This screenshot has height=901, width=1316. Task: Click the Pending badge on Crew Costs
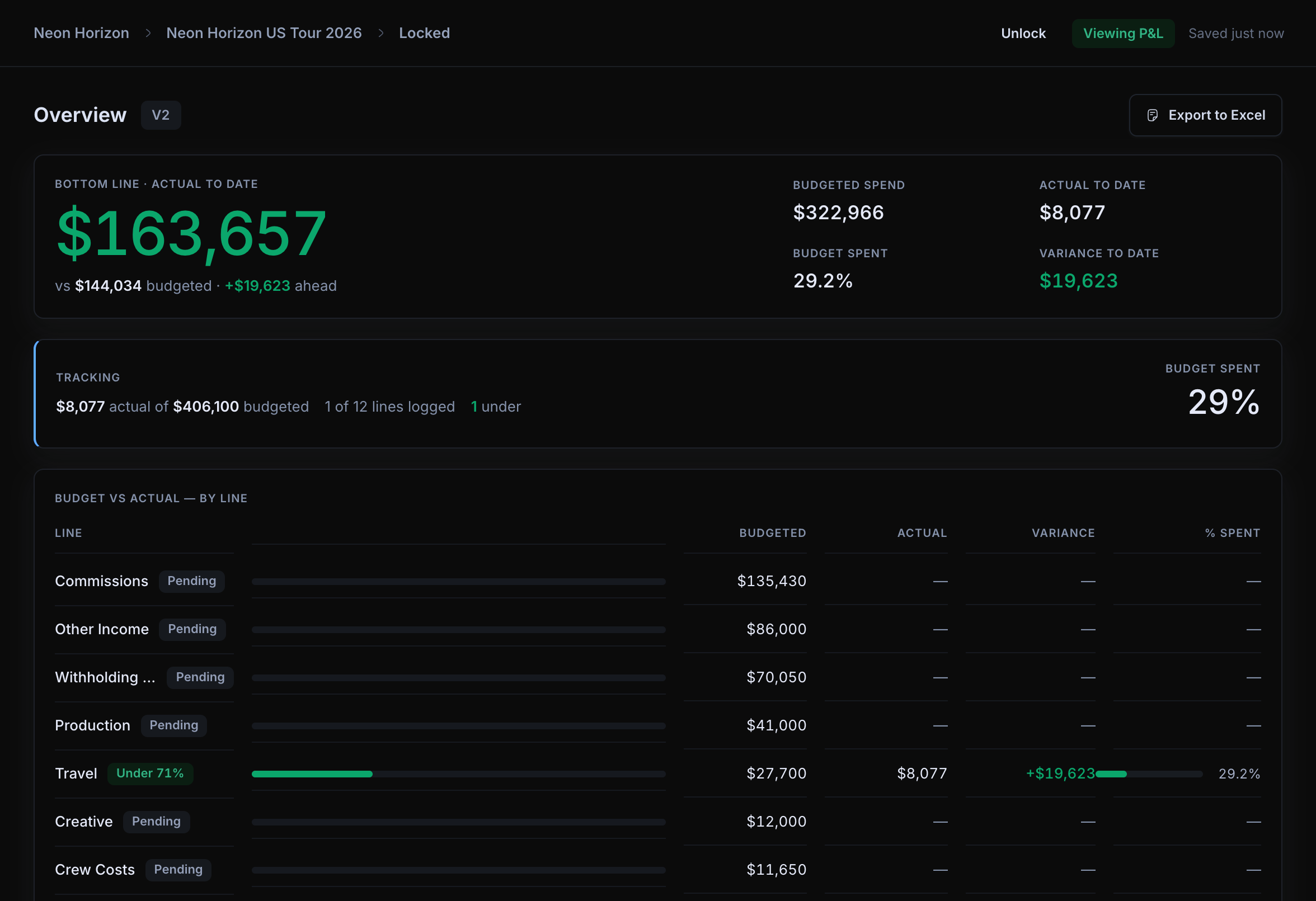point(178,870)
